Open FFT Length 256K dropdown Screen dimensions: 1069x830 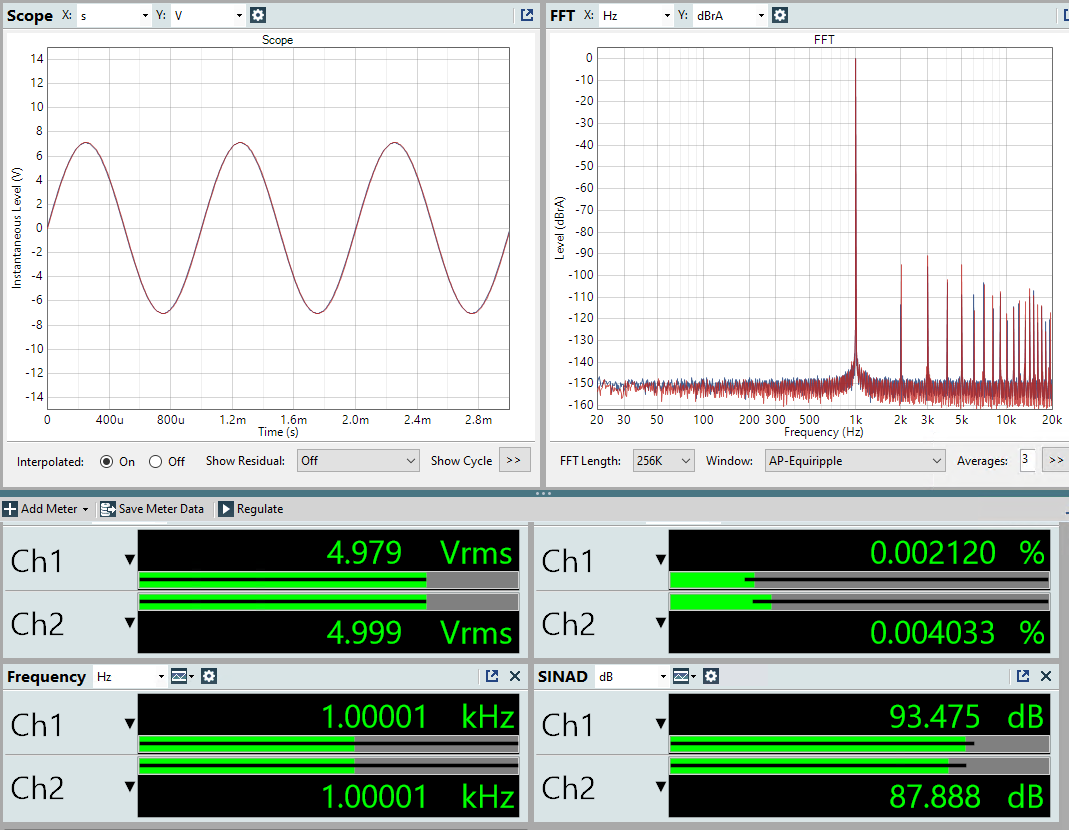663,461
